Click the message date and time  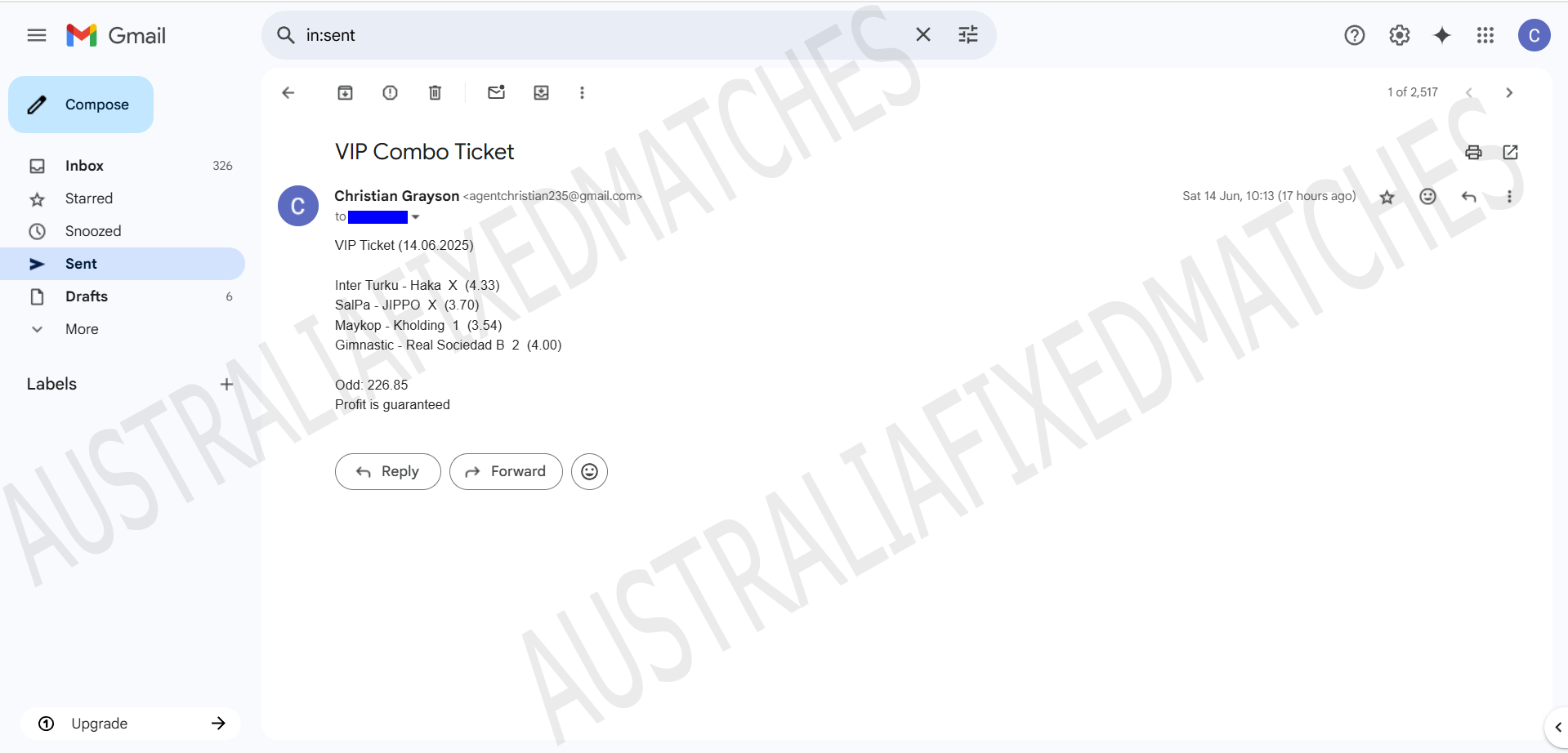1269,196
